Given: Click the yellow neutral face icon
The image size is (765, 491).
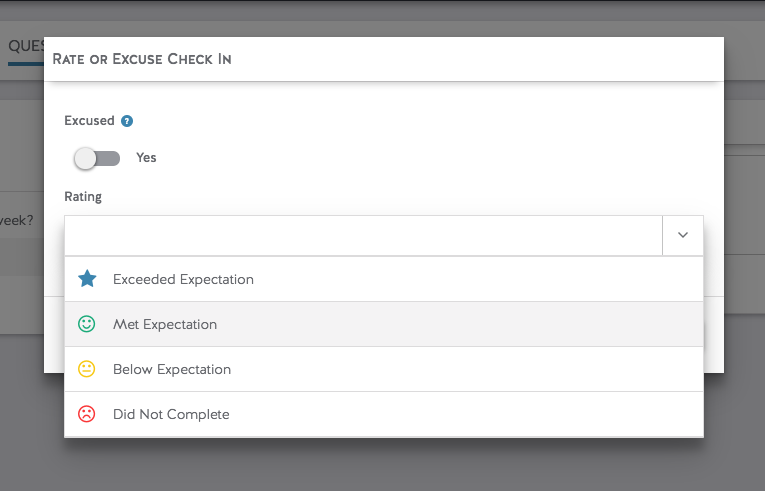Looking at the screenshot, I should [87, 369].
